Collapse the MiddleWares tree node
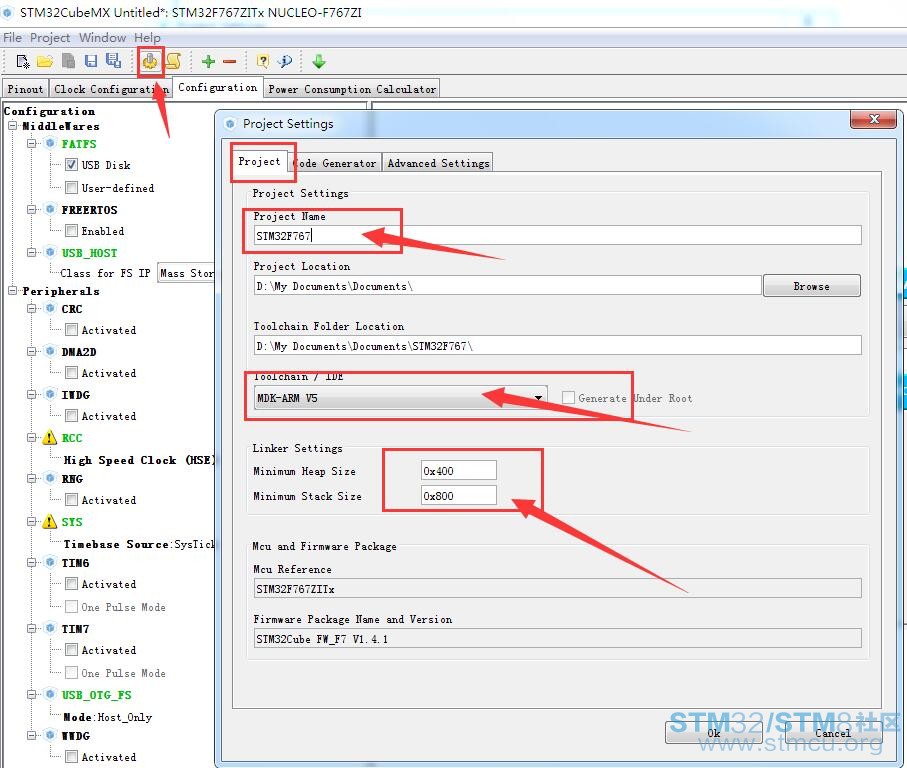This screenshot has width=907, height=768. (13, 125)
